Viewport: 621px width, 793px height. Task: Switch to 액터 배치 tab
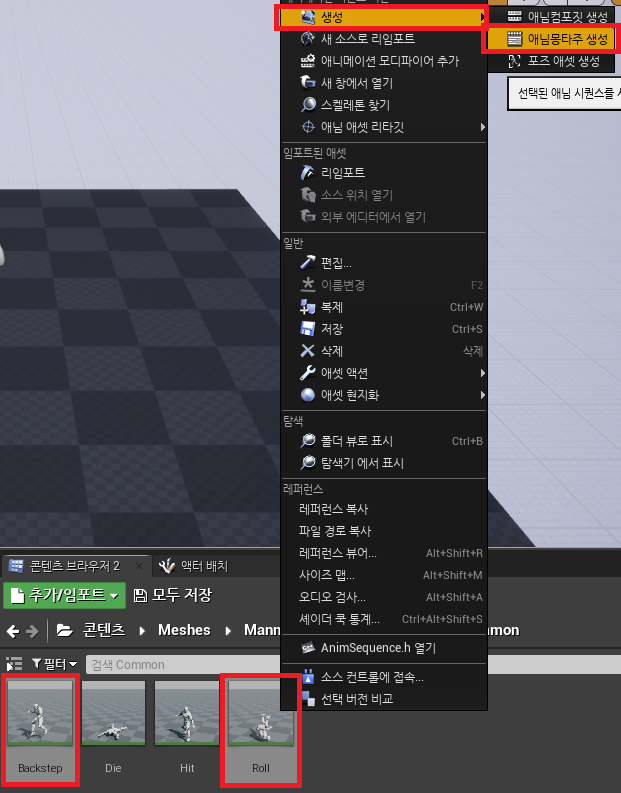click(x=195, y=566)
